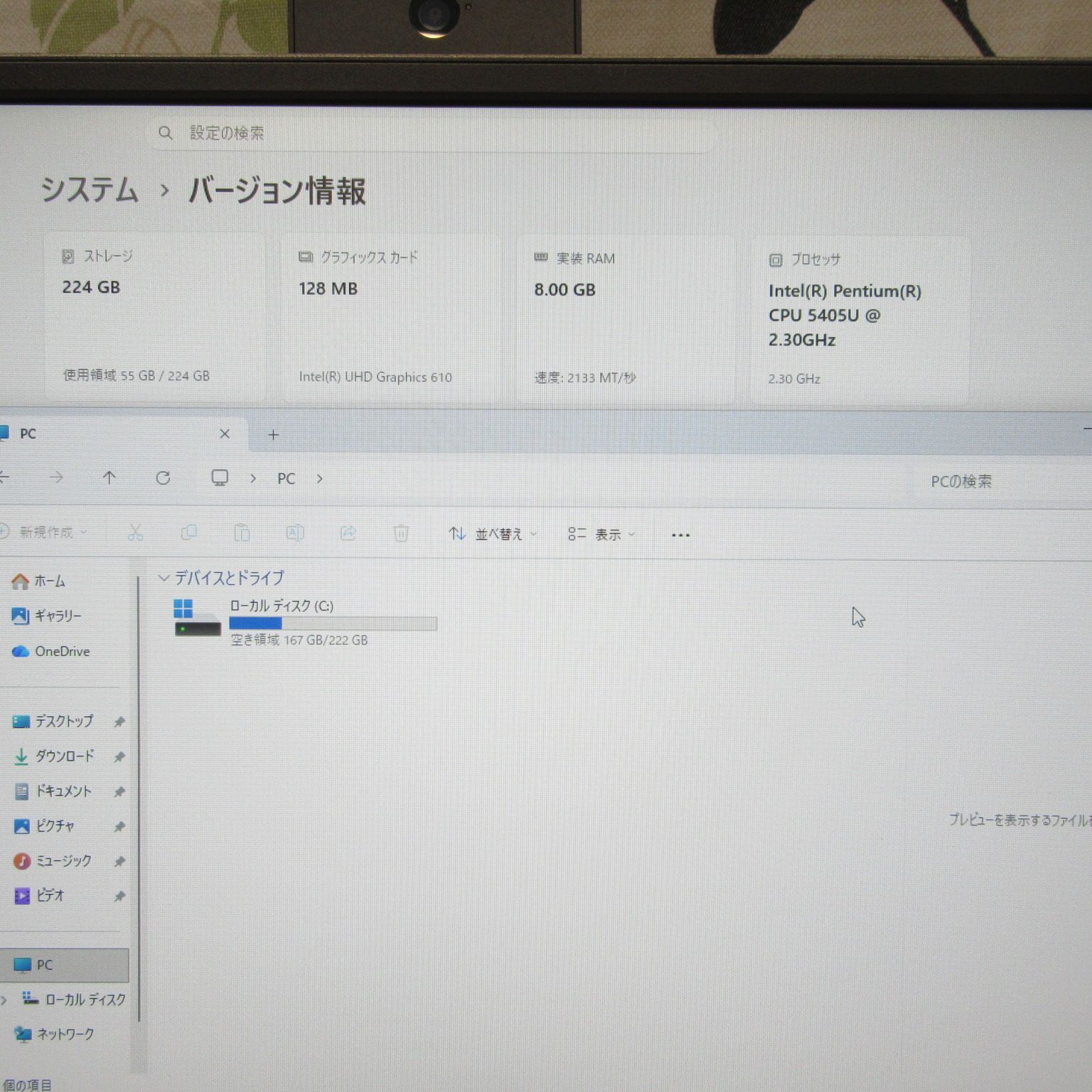Collapse the デバイスとドライブ group
Screen dimensions: 1092x1092
tap(164, 578)
